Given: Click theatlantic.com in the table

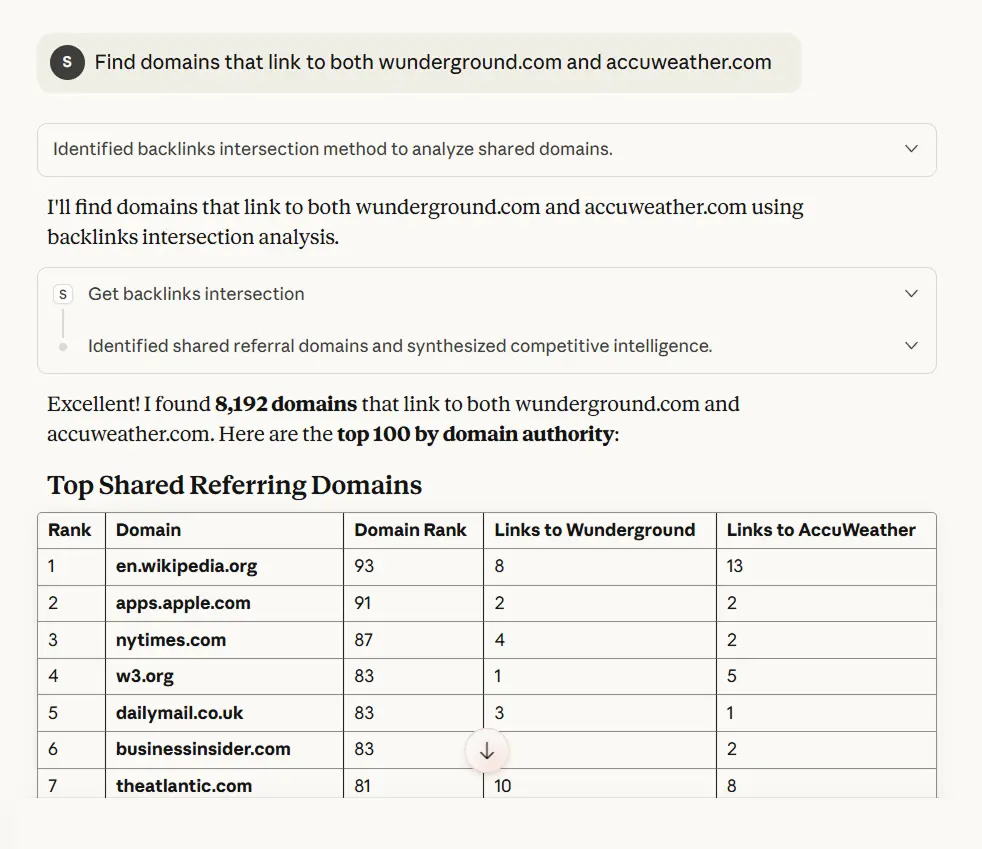Looking at the screenshot, I should 184,786.
